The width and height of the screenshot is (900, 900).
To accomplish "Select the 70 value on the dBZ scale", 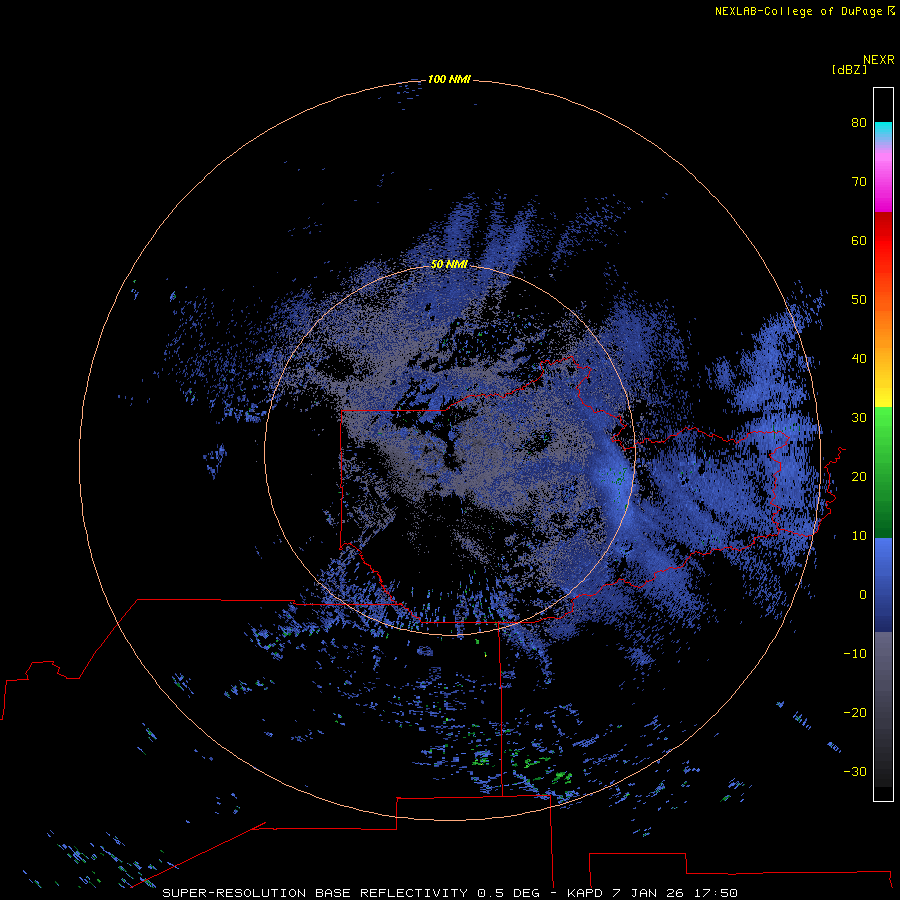I will pos(859,181).
